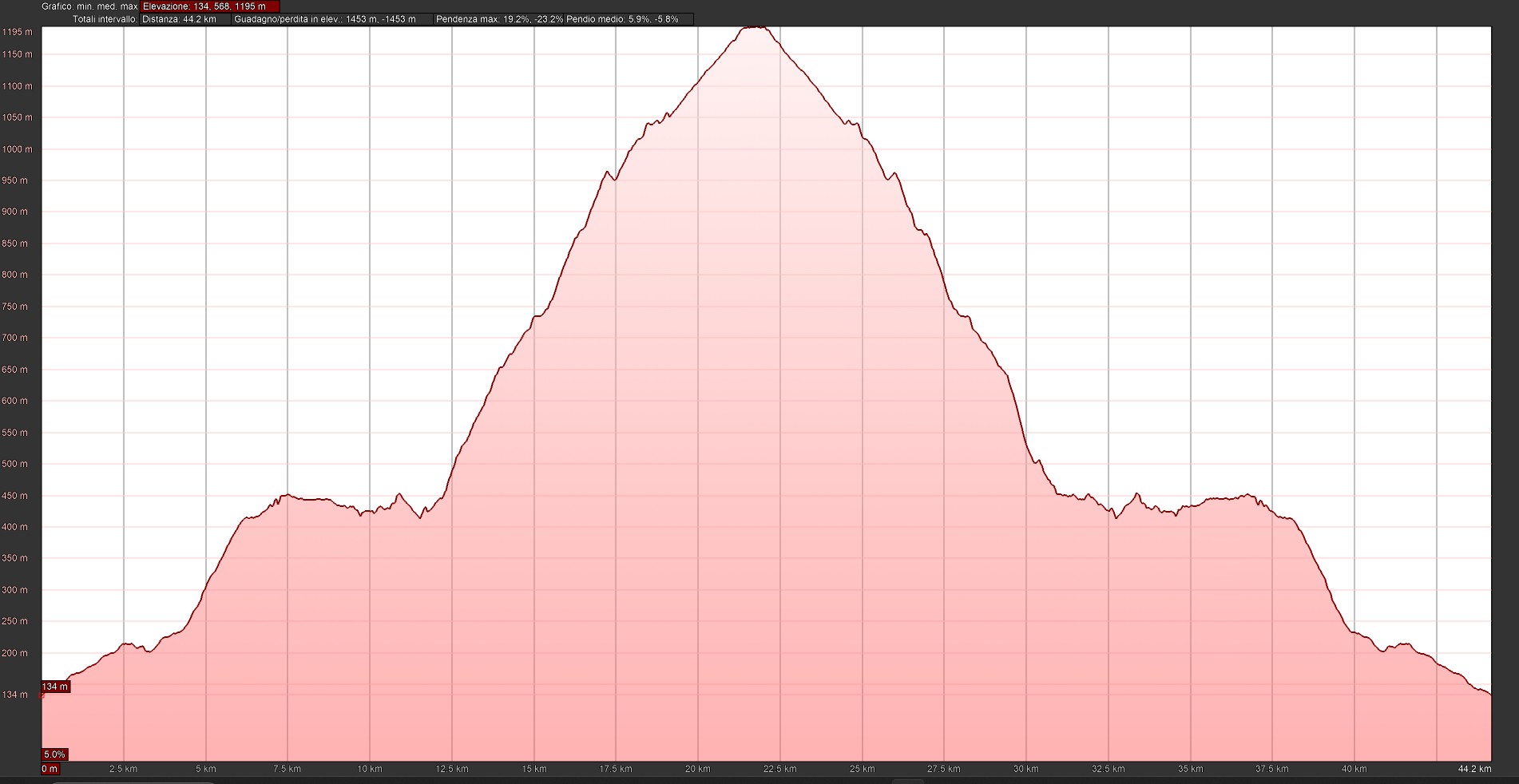Click the Grafico: min, med, max label

[89, 6]
